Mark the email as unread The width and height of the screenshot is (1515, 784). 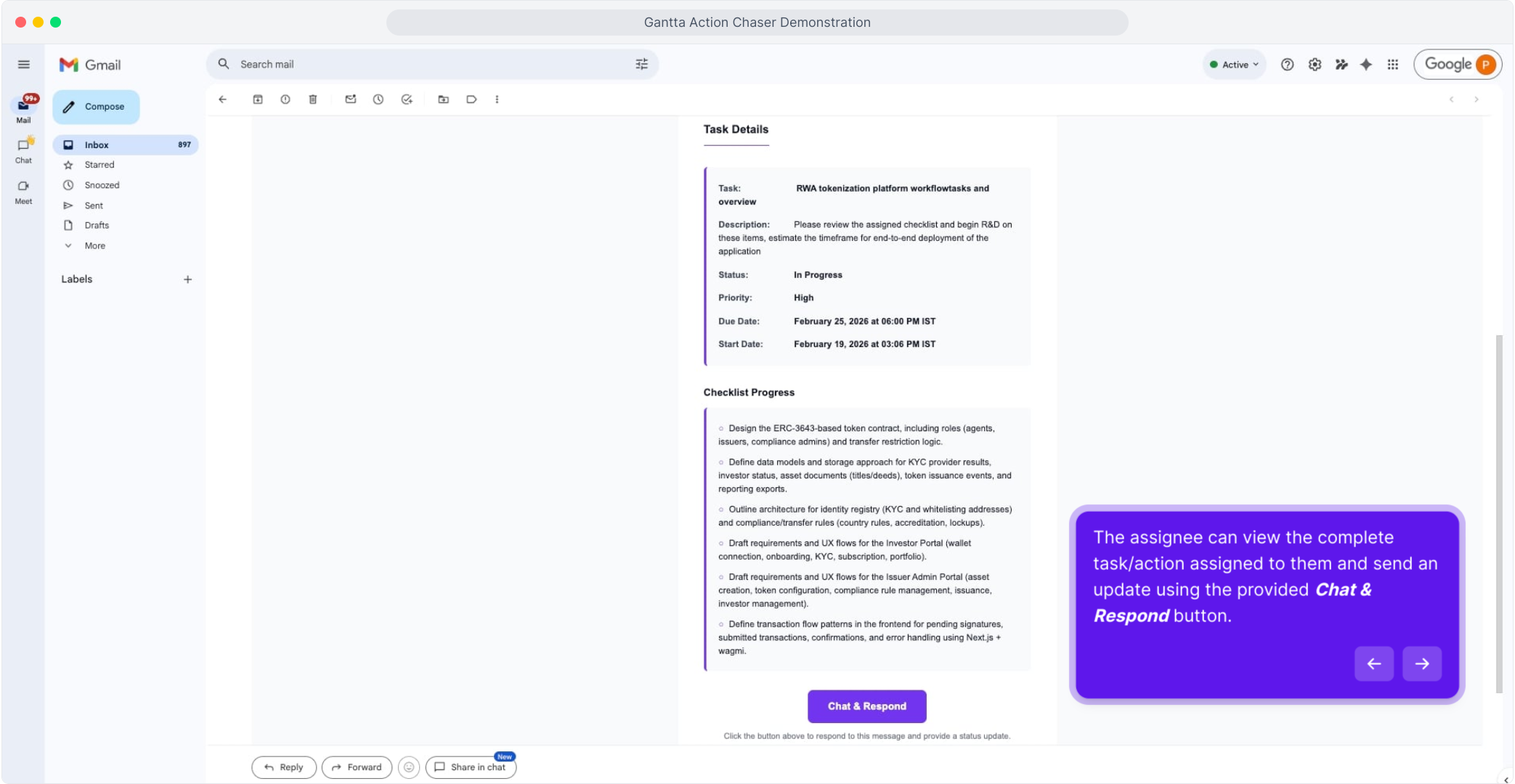[x=351, y=99]
